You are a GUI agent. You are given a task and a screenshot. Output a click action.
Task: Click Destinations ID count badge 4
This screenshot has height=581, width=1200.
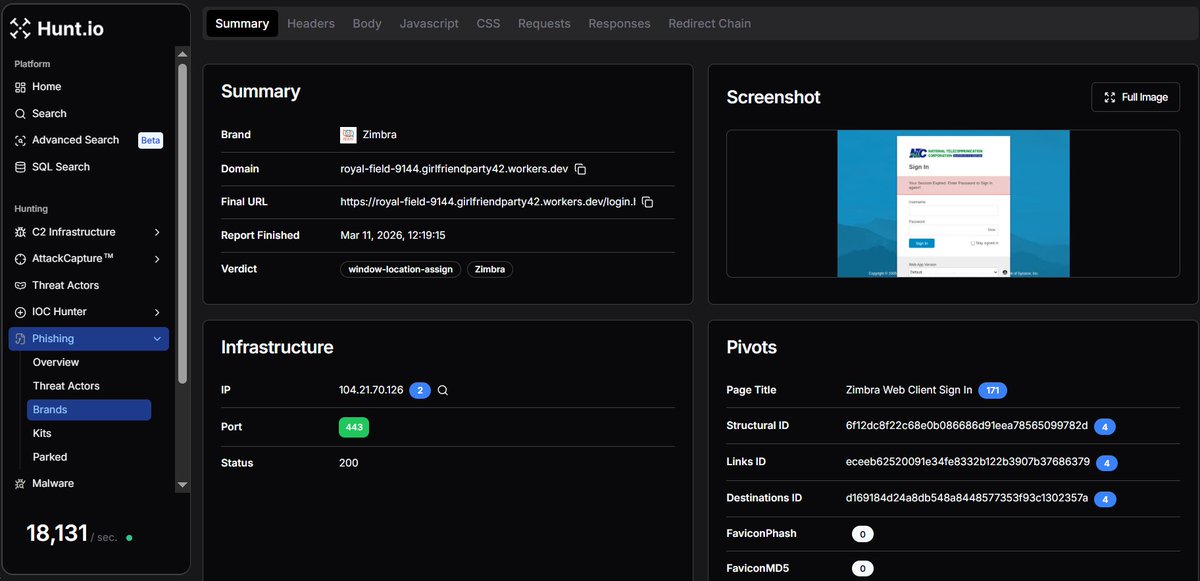[1105, 499]
